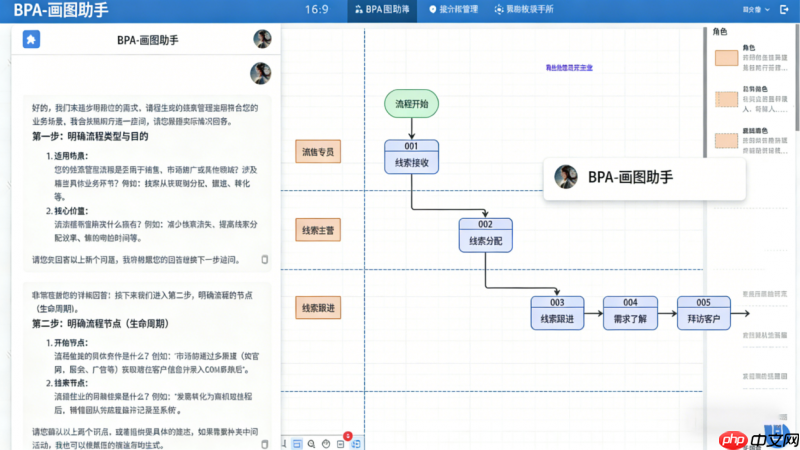Open the second top navigation tab with pin icon
Image resolution: width=800 pixels, height=450 pixels.
coord(453,9)
